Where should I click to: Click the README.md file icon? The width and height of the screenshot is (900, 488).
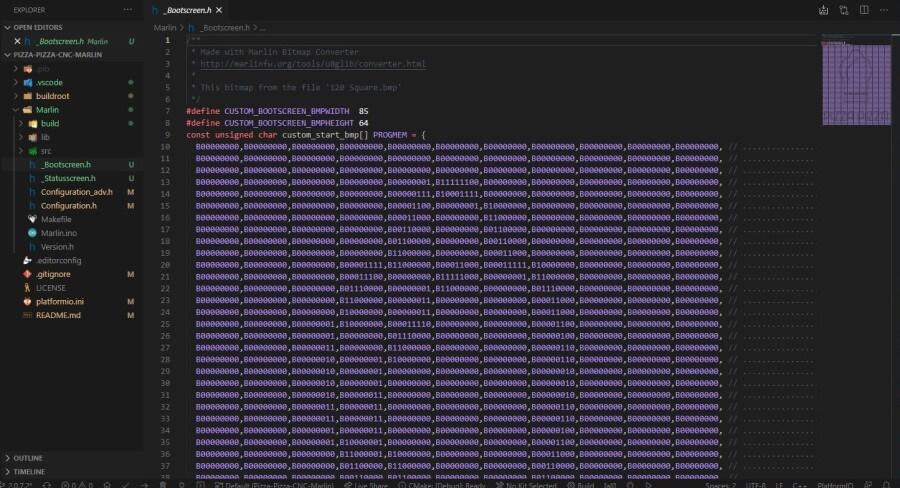pos(27,315)
